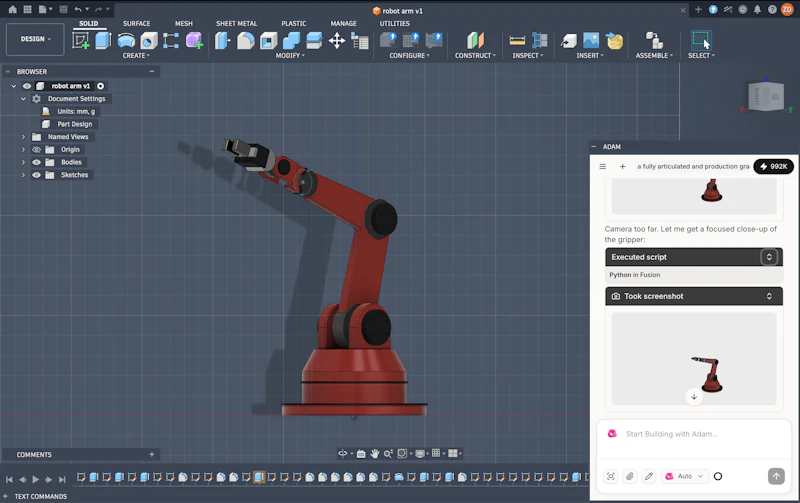Open the Auto model dropdown in Adam
This screenshot has height=503, width=800.
tap(685, 476)
